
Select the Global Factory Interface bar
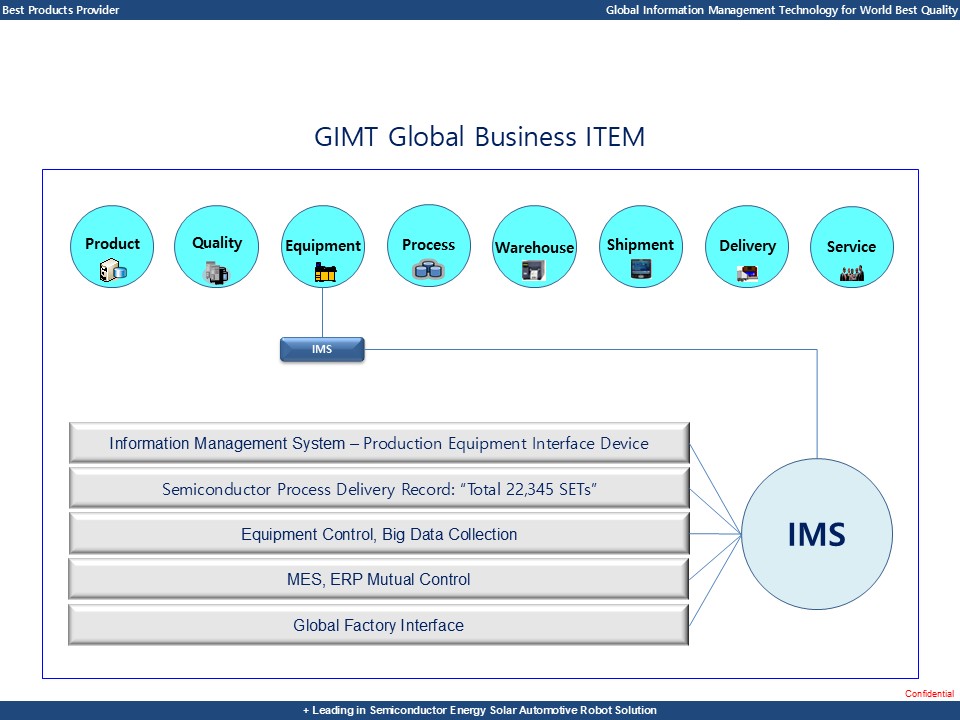[379, 626]
